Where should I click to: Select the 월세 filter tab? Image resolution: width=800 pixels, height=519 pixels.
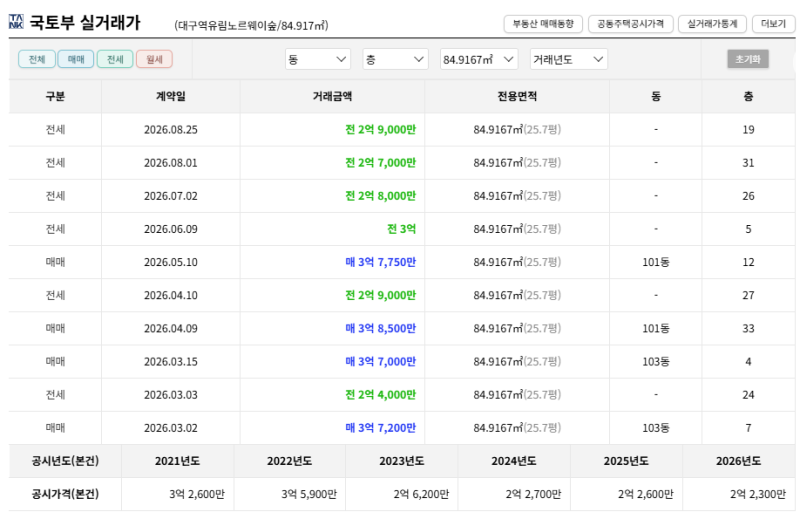(155, 59)
